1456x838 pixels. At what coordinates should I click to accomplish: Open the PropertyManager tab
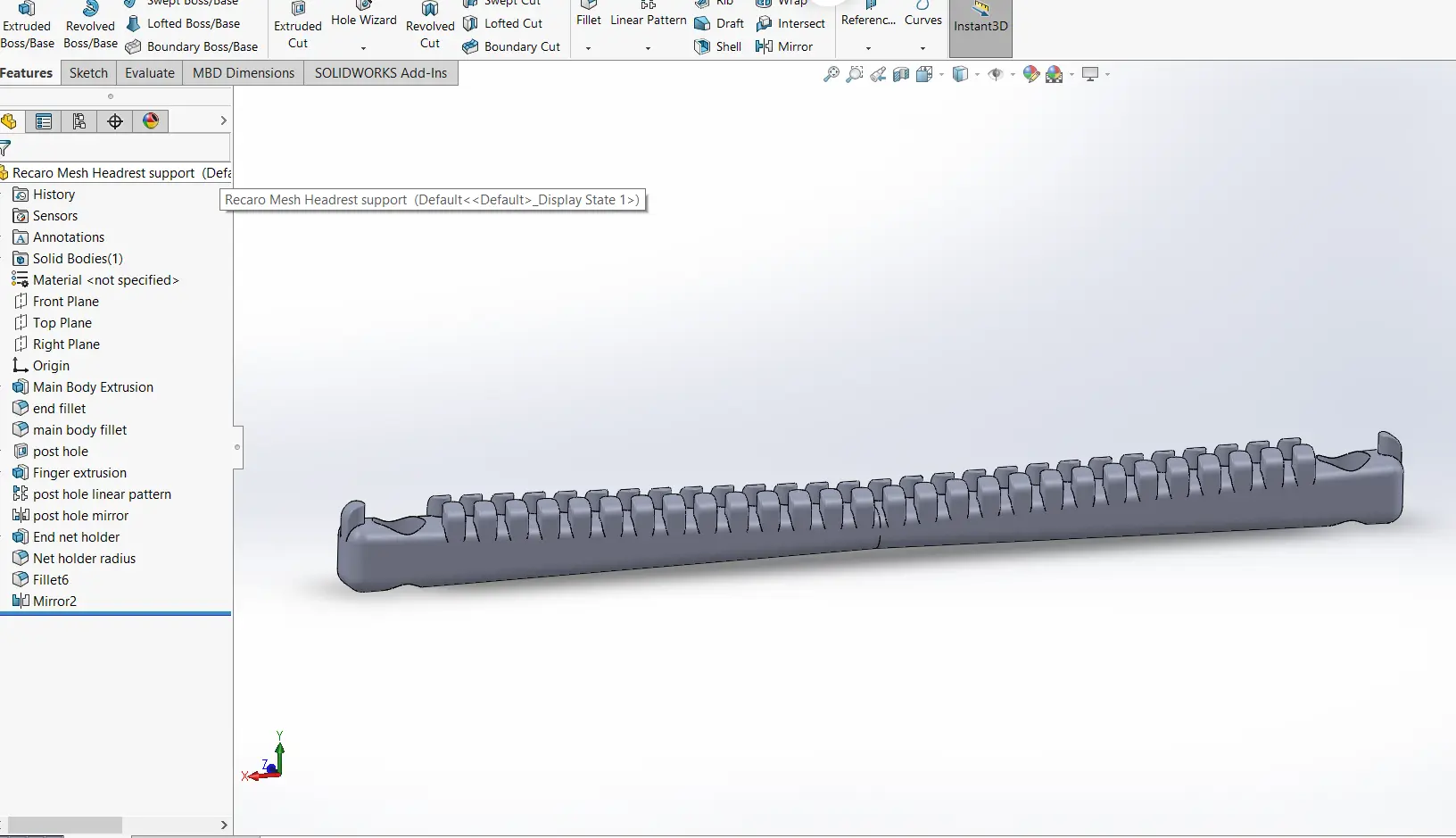pyautogui.click(x=44, y=121)
